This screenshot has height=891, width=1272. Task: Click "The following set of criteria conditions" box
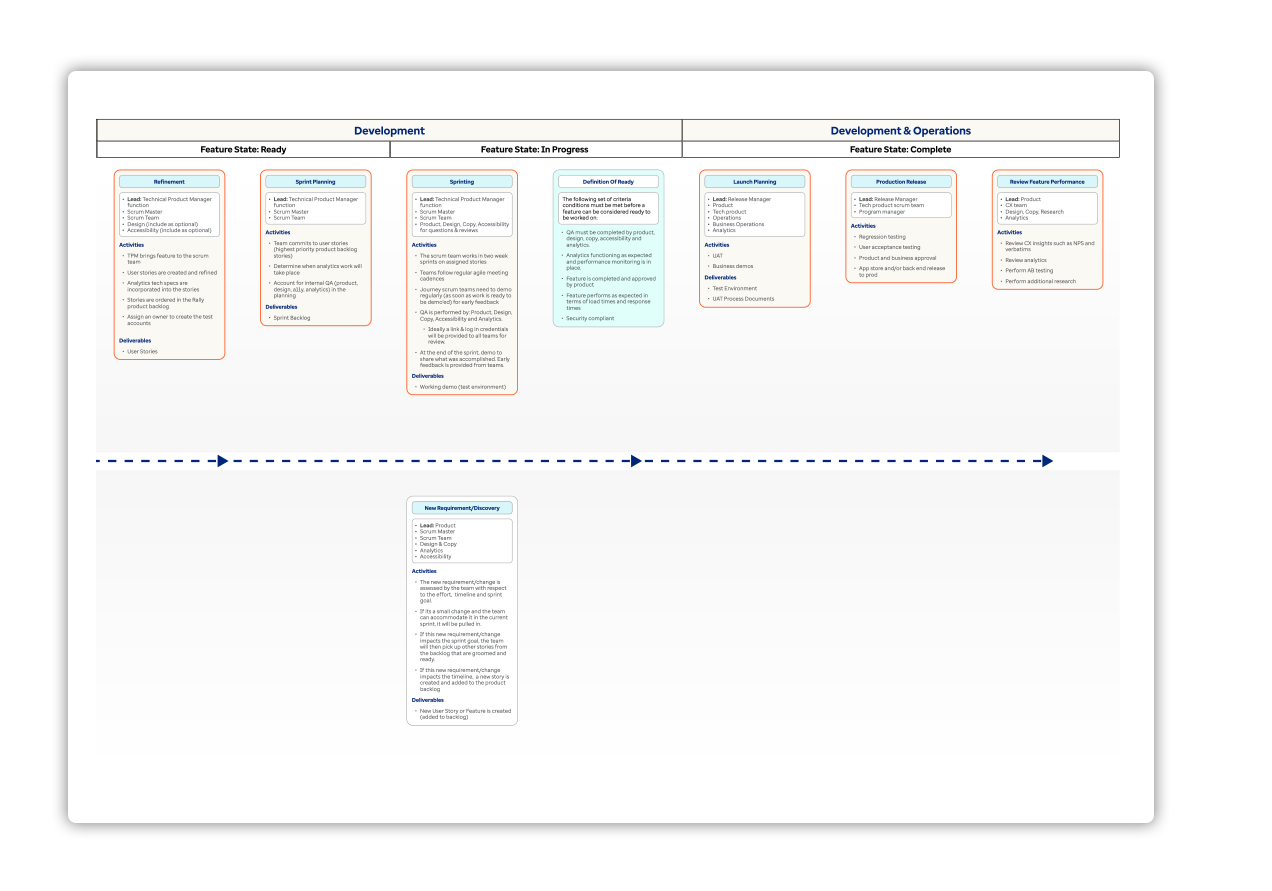pos(609,208)
